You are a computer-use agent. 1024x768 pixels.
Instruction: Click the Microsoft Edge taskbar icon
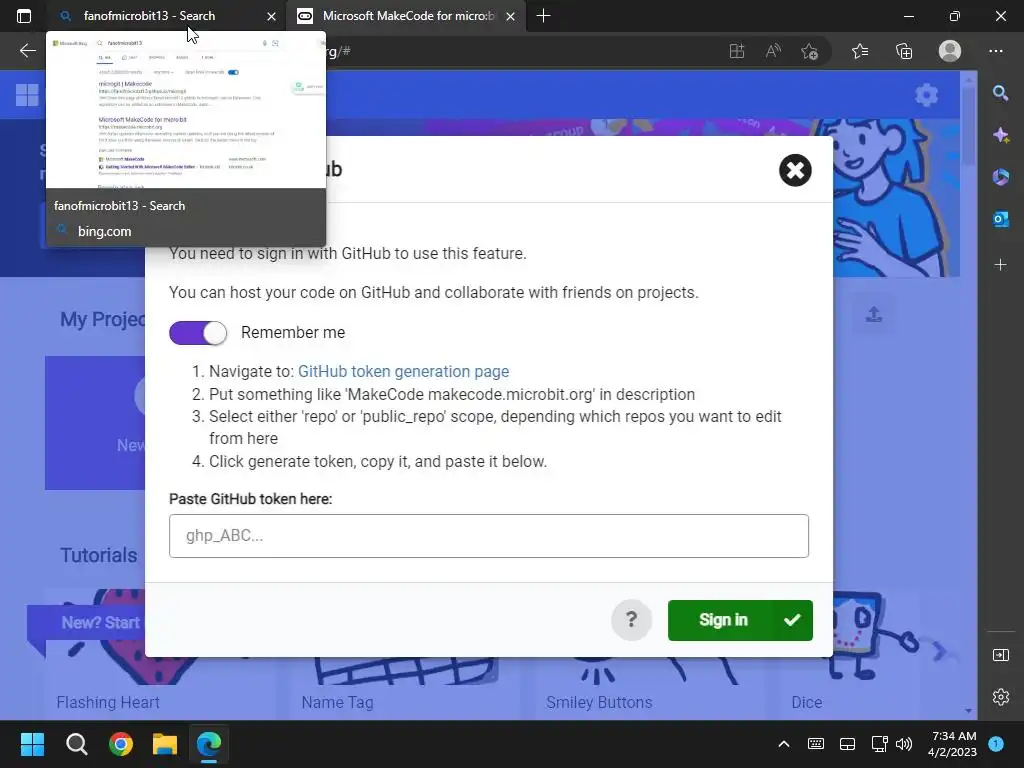click(x=209, y=744)
